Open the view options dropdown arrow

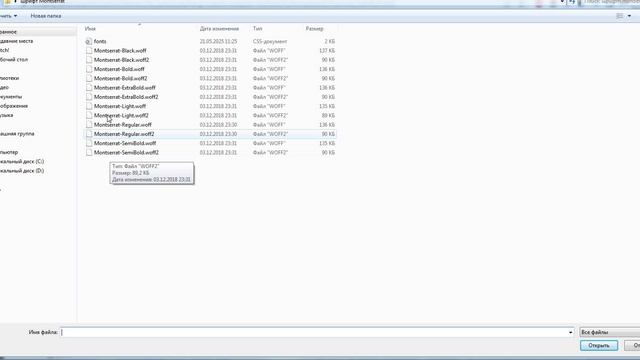629,16
